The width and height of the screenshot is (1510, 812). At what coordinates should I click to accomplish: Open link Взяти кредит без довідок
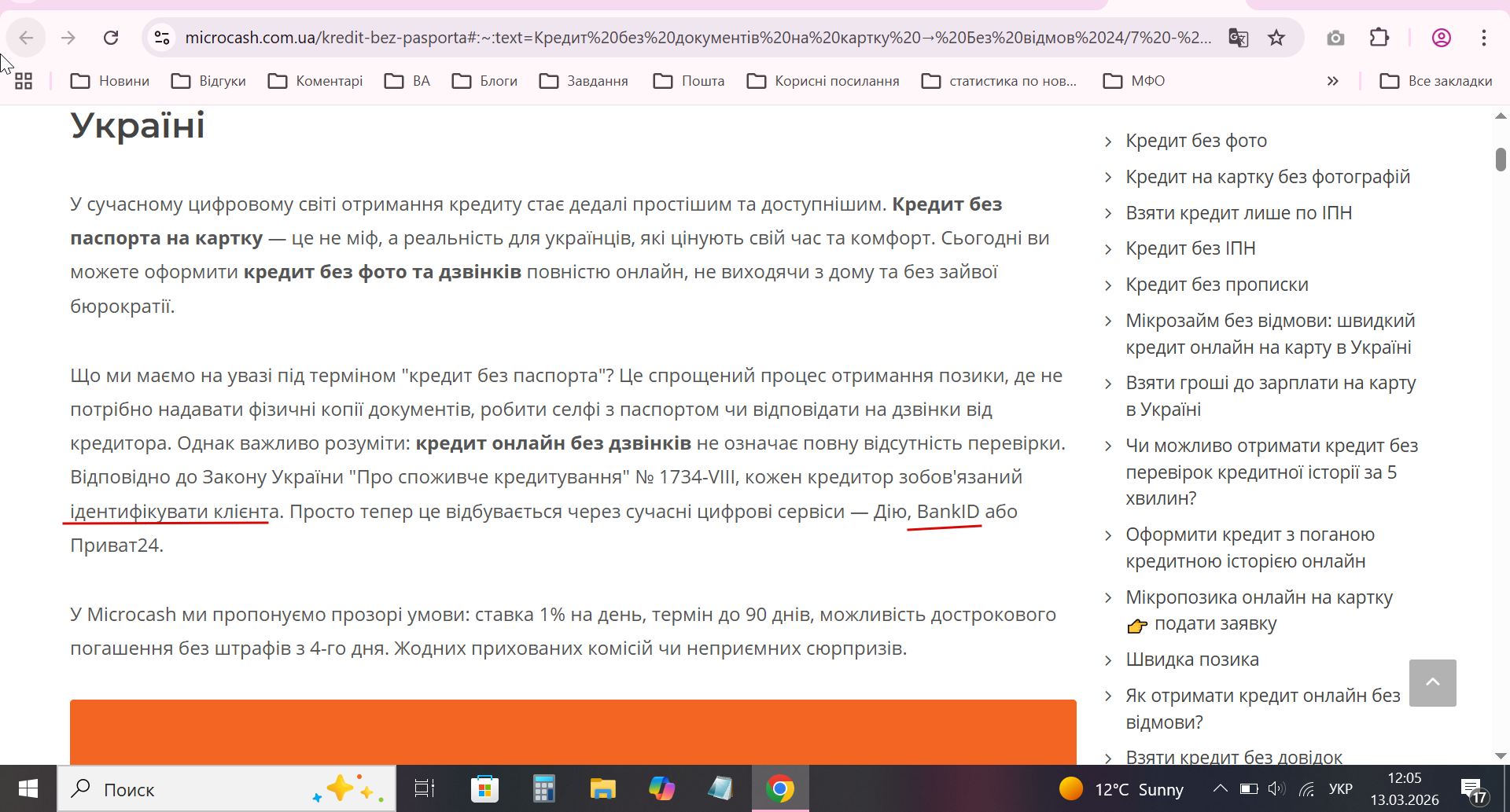coord(1234,757)
